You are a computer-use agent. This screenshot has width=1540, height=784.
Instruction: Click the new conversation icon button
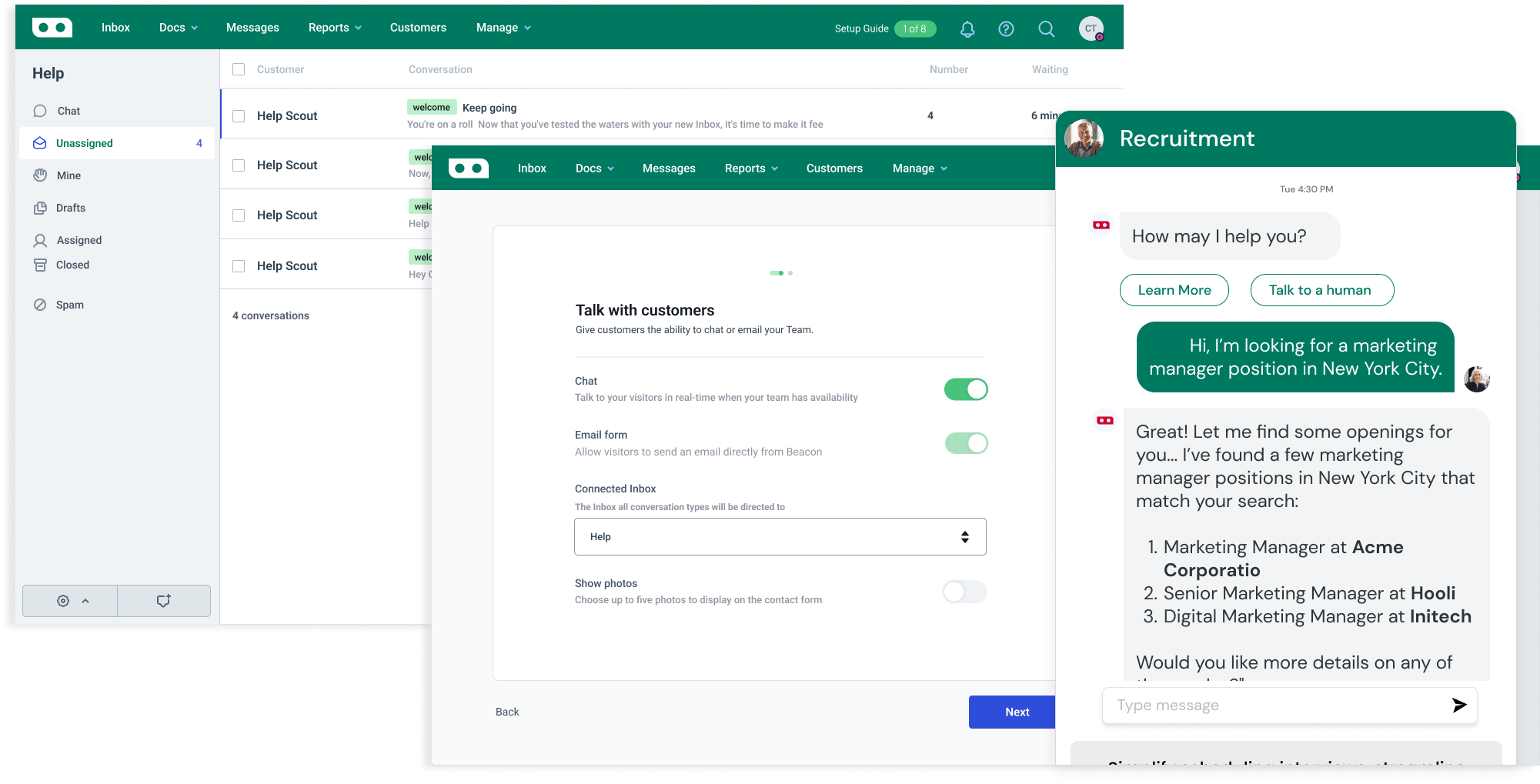click(163, 601)
